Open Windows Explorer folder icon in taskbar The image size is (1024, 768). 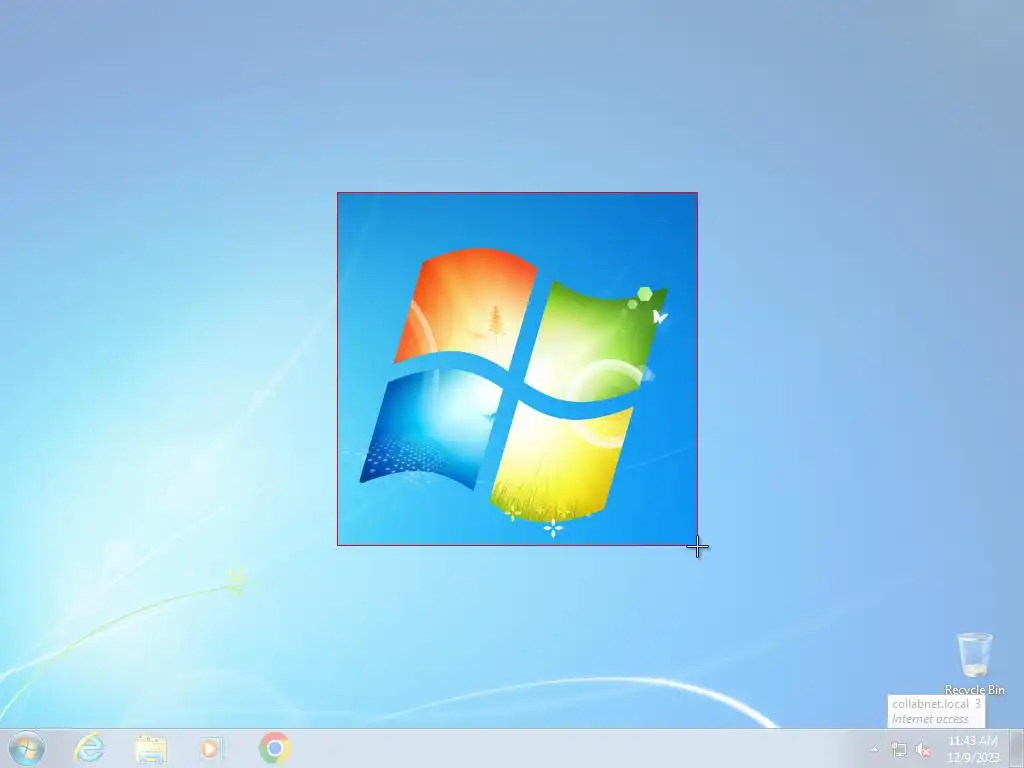click(x=150, y=749)
